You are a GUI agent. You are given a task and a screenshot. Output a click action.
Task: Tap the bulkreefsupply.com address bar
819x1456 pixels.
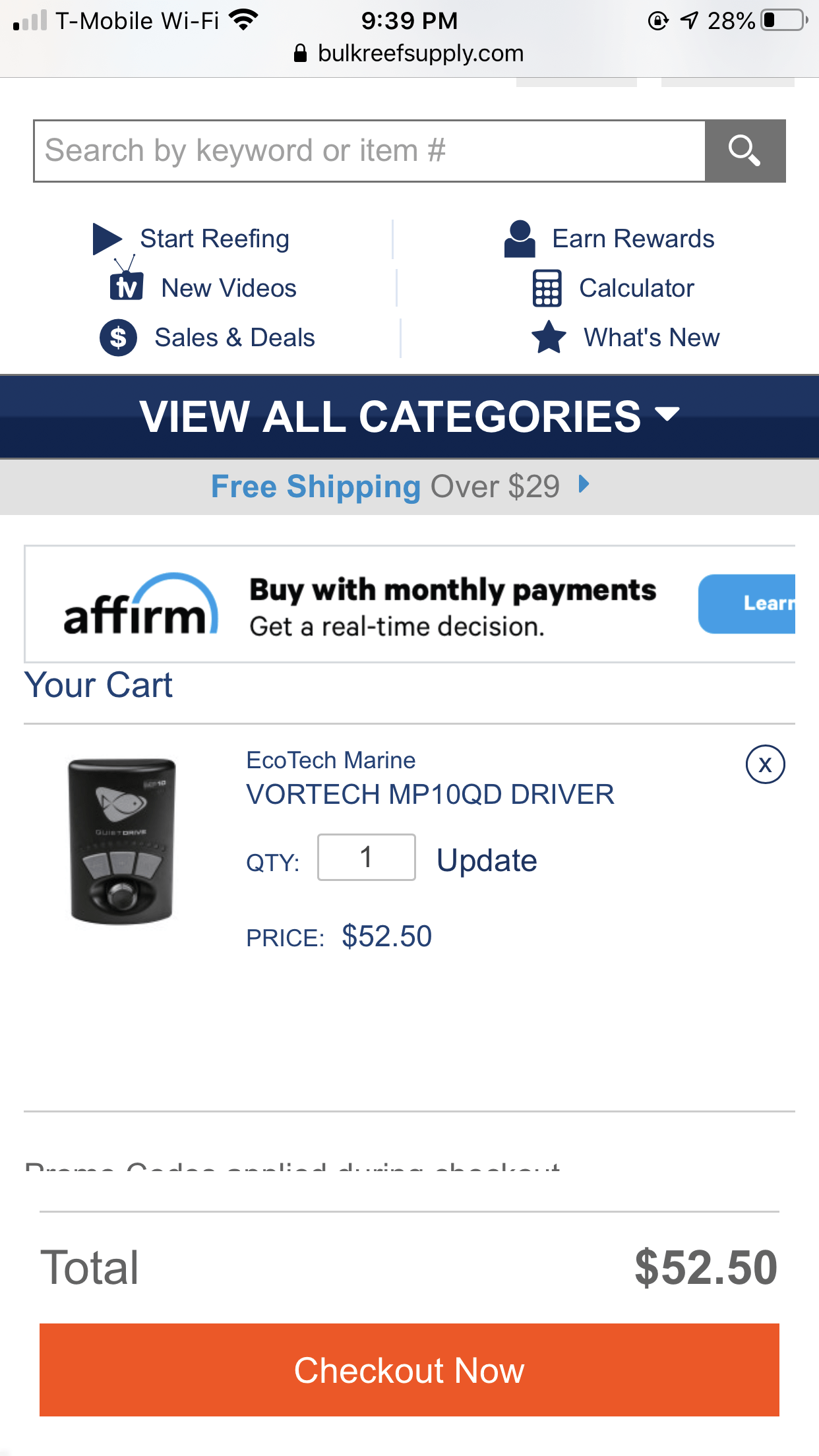tap(409, 53)
